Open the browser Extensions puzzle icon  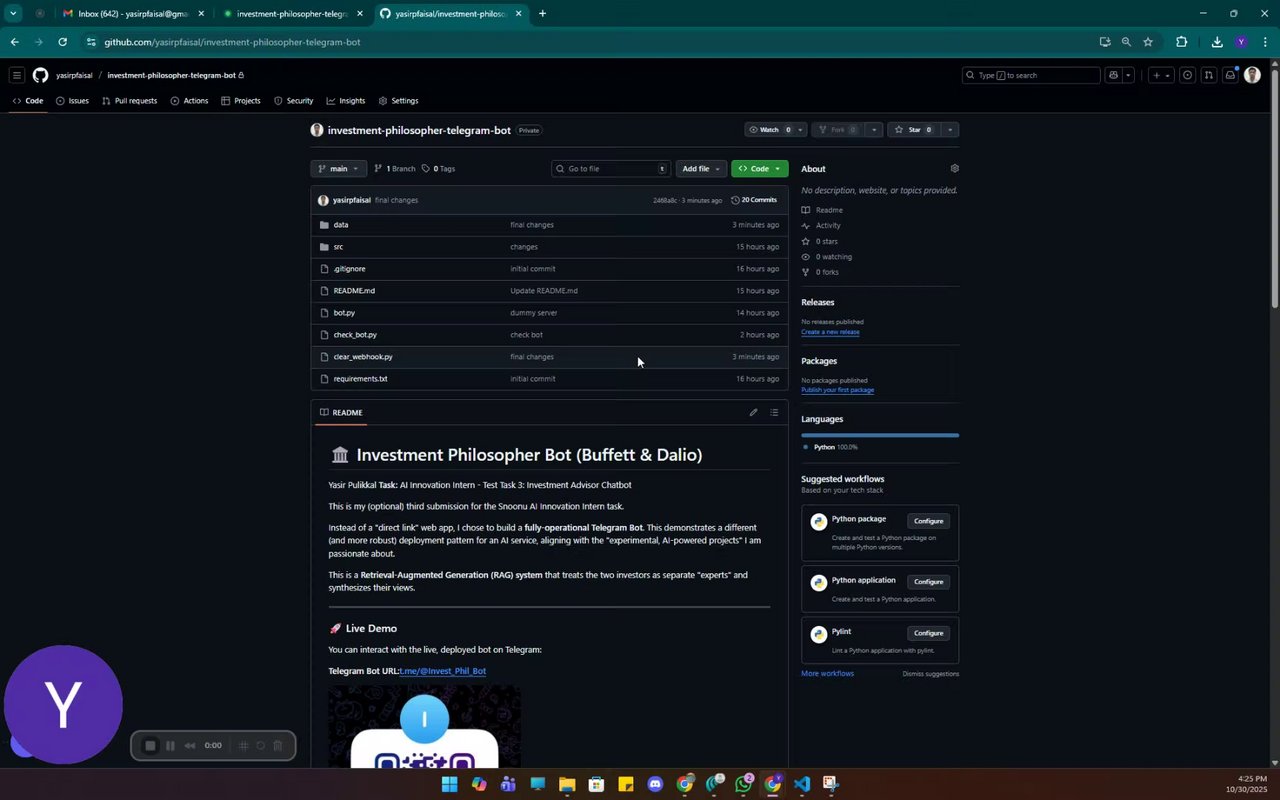pos(1182,42)
